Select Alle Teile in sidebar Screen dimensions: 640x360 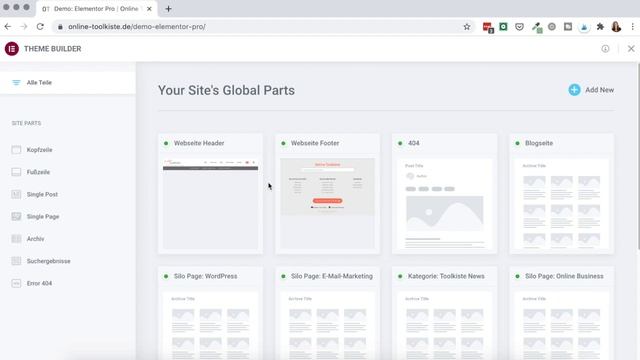[68, 82]
